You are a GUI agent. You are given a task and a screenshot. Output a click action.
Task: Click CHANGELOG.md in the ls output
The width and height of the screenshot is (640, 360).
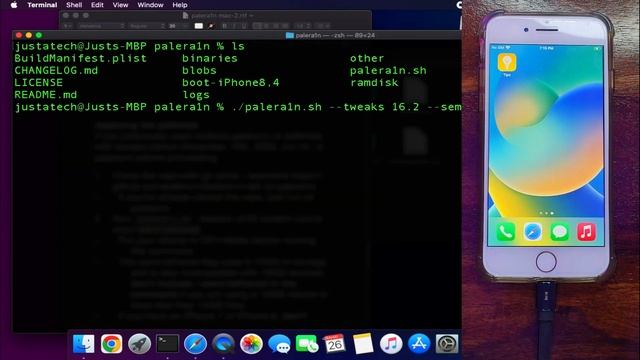tap(56, 70)
